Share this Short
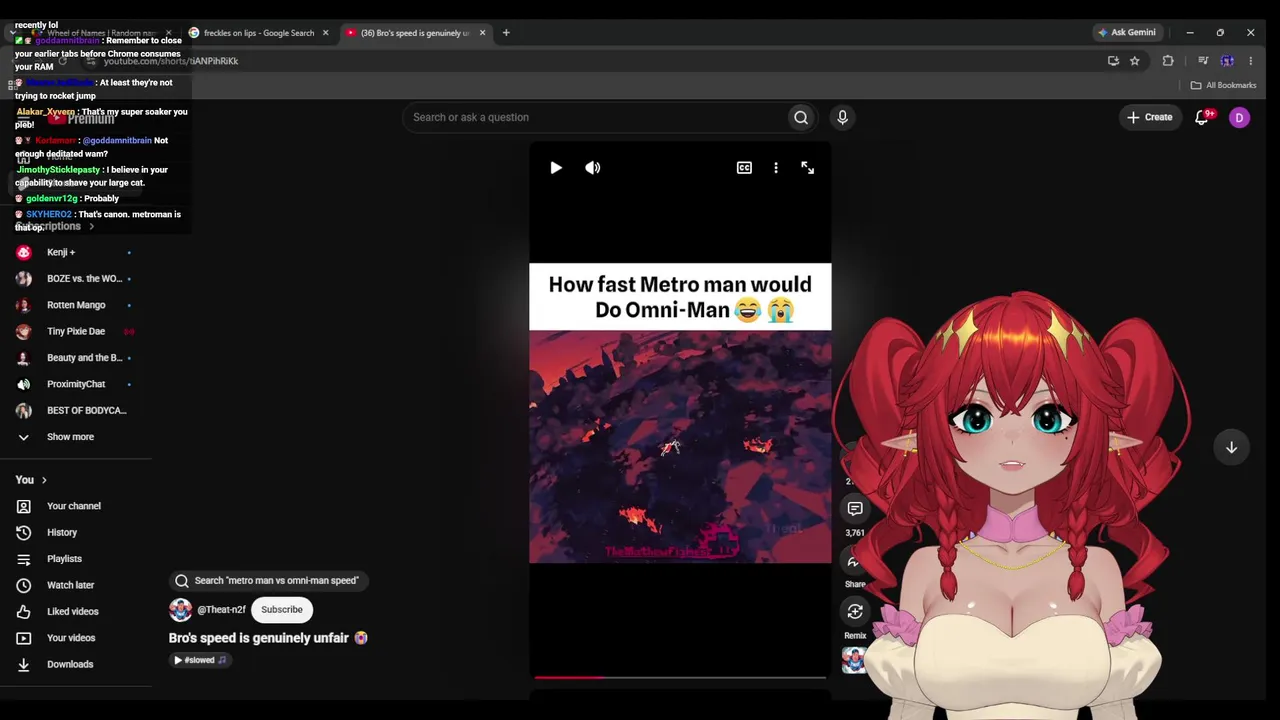Viewport: 1280px width, 720px height. (854, 562)
